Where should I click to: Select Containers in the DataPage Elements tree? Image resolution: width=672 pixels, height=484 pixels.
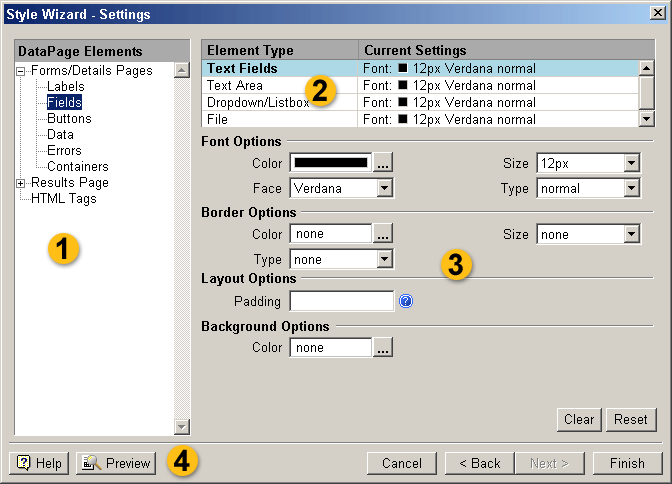78,166
